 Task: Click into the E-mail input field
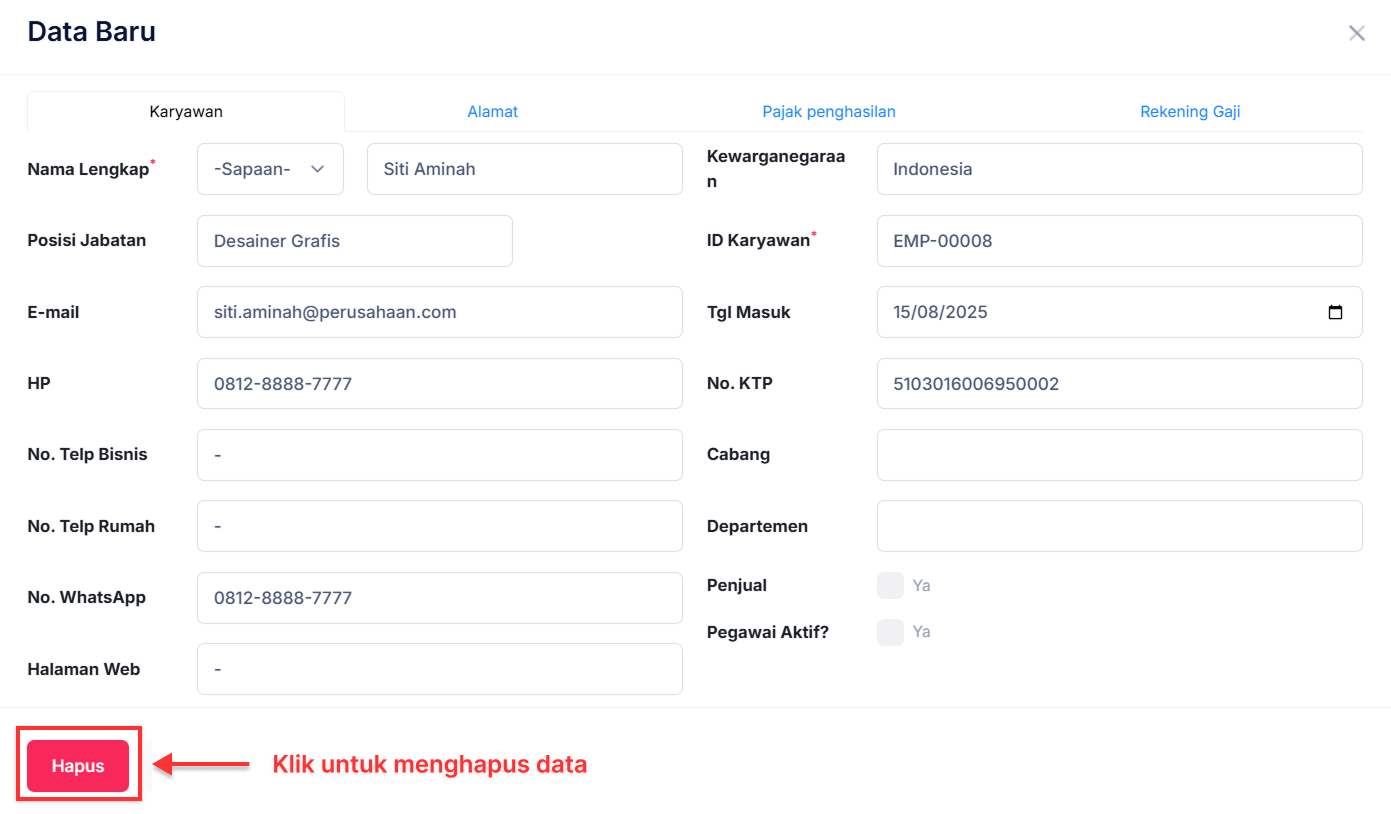tap(439, 312)
